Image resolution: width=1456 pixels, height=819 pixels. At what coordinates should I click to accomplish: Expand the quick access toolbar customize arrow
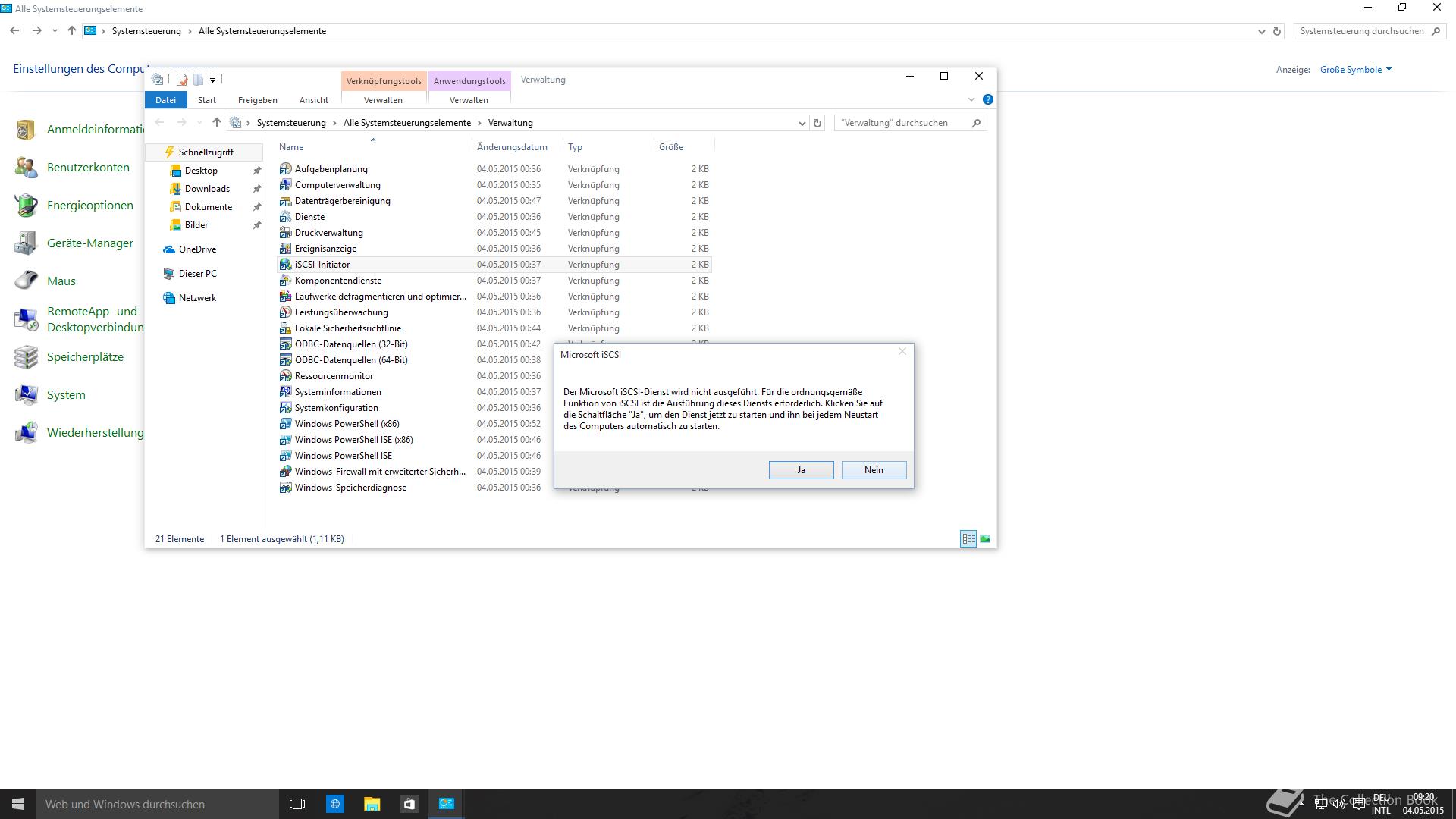[x=212, y=80]
